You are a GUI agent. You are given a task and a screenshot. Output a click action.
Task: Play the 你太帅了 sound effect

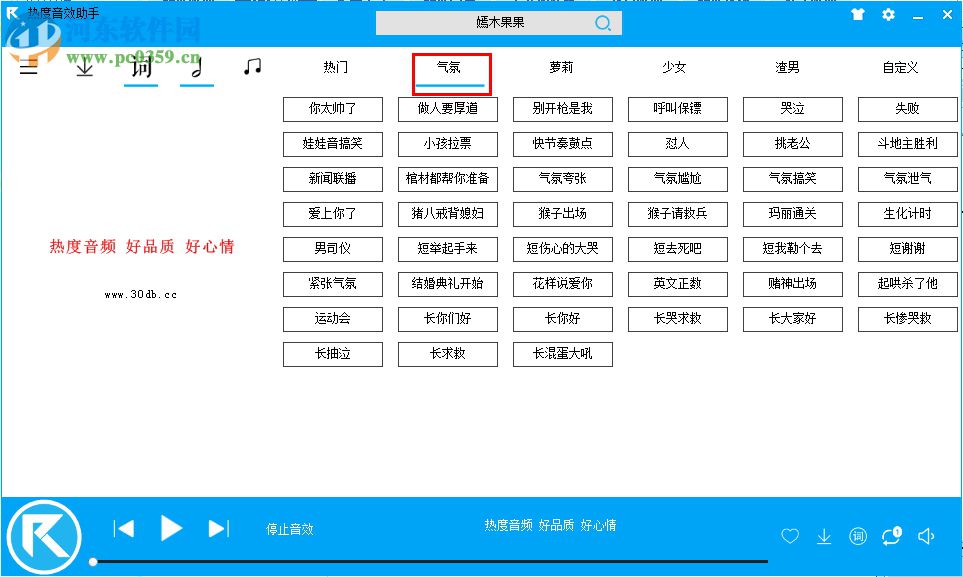click(x=333, y=109)
